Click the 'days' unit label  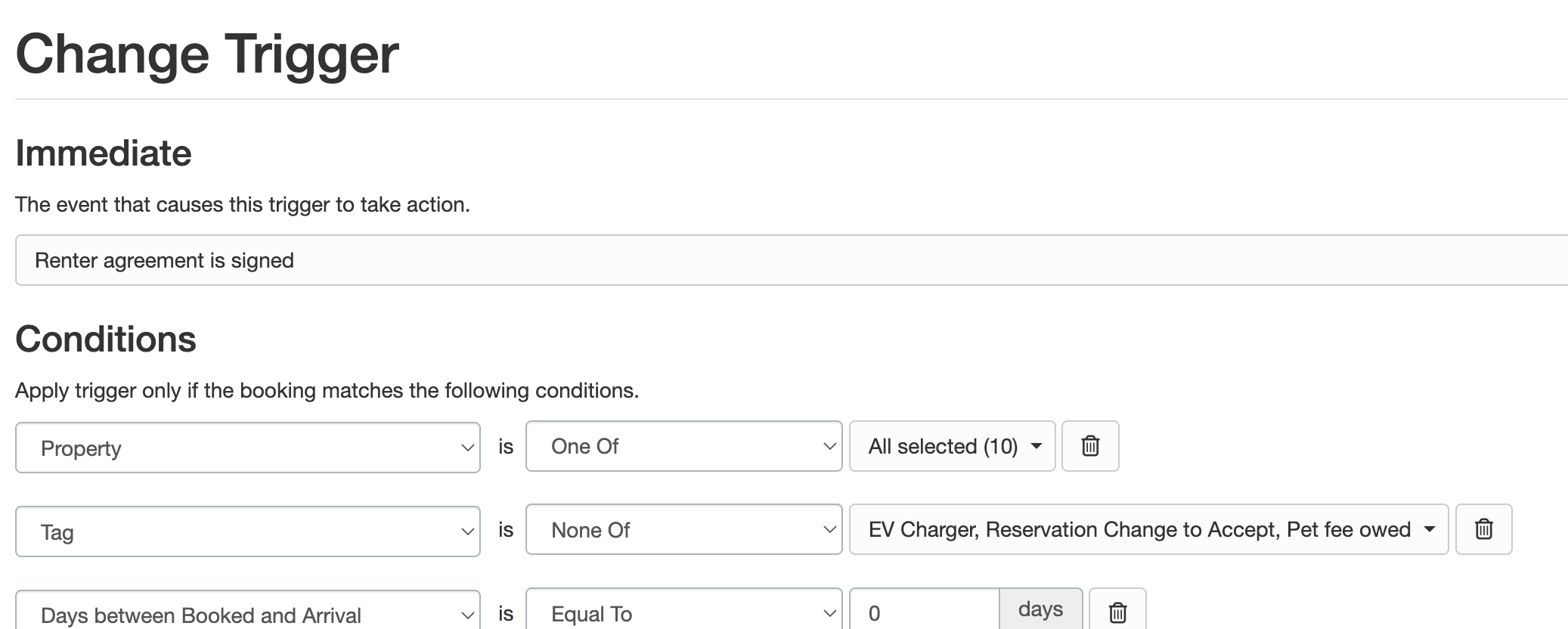point(1040,609)
